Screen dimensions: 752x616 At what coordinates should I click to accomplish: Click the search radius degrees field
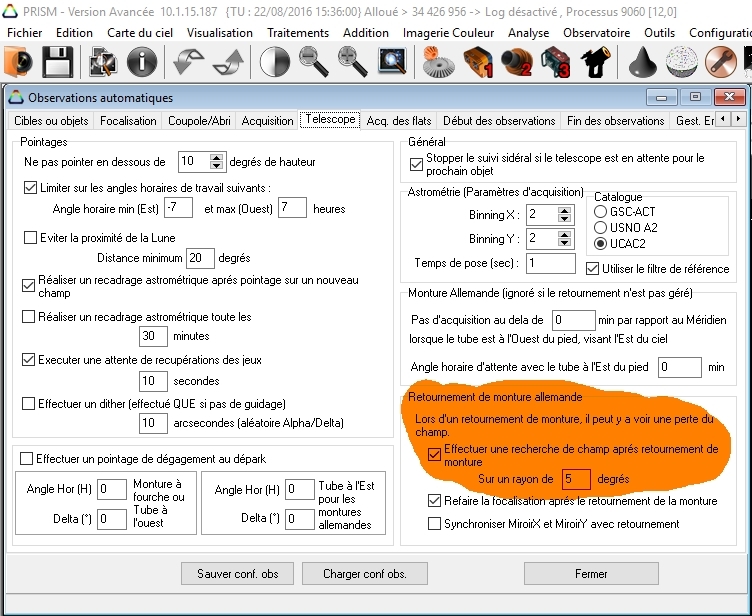(x=576, y=479)
